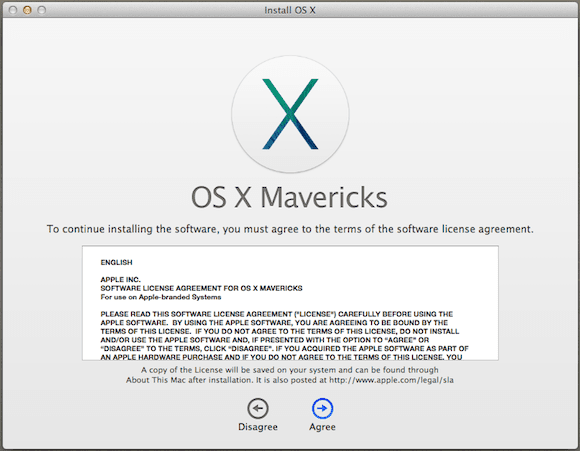Screen dimensions: 580x451
Task: Click the A copy of the License note
Action: [x=290, y=370]
